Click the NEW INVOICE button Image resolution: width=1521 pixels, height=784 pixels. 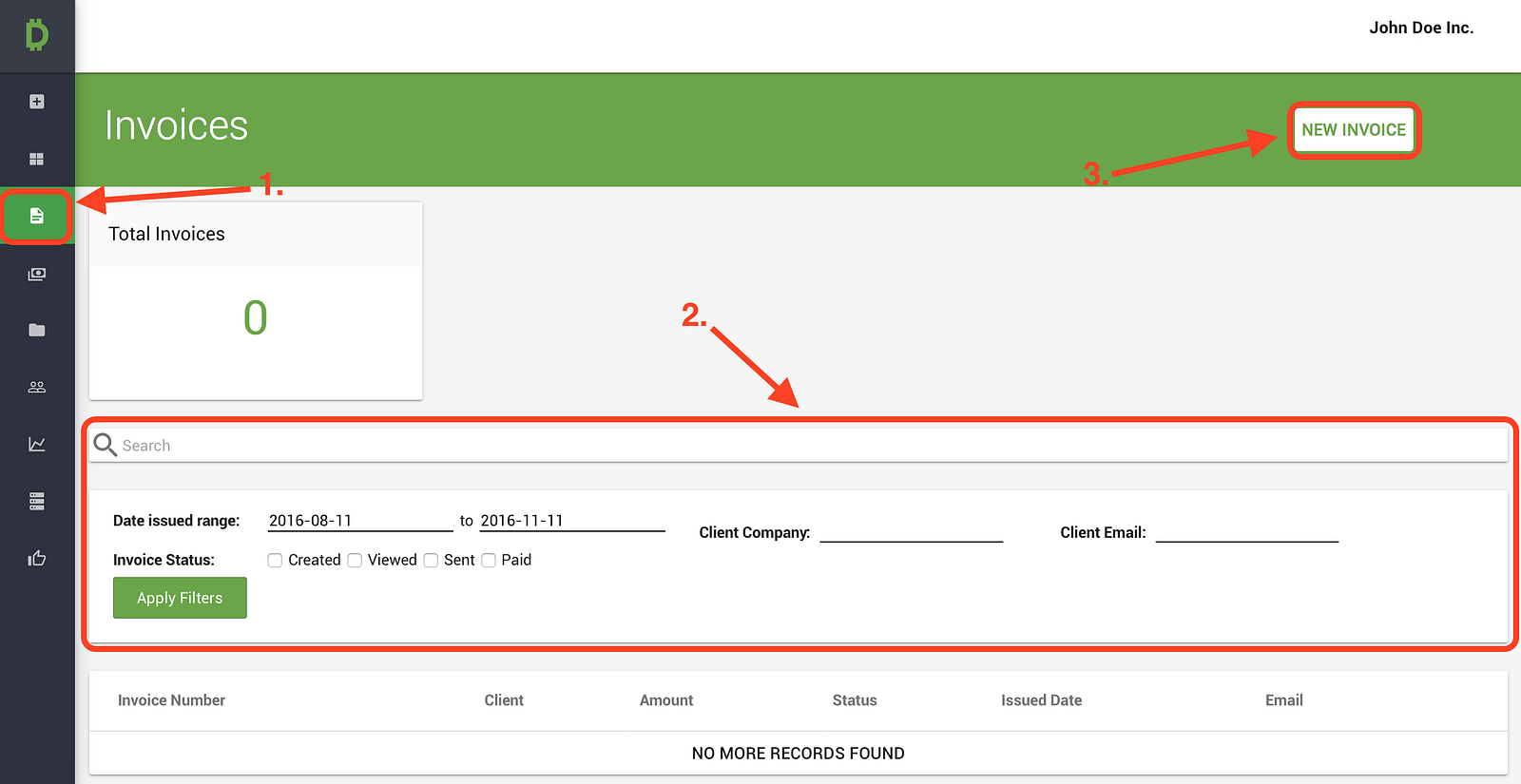point(1354,130)
